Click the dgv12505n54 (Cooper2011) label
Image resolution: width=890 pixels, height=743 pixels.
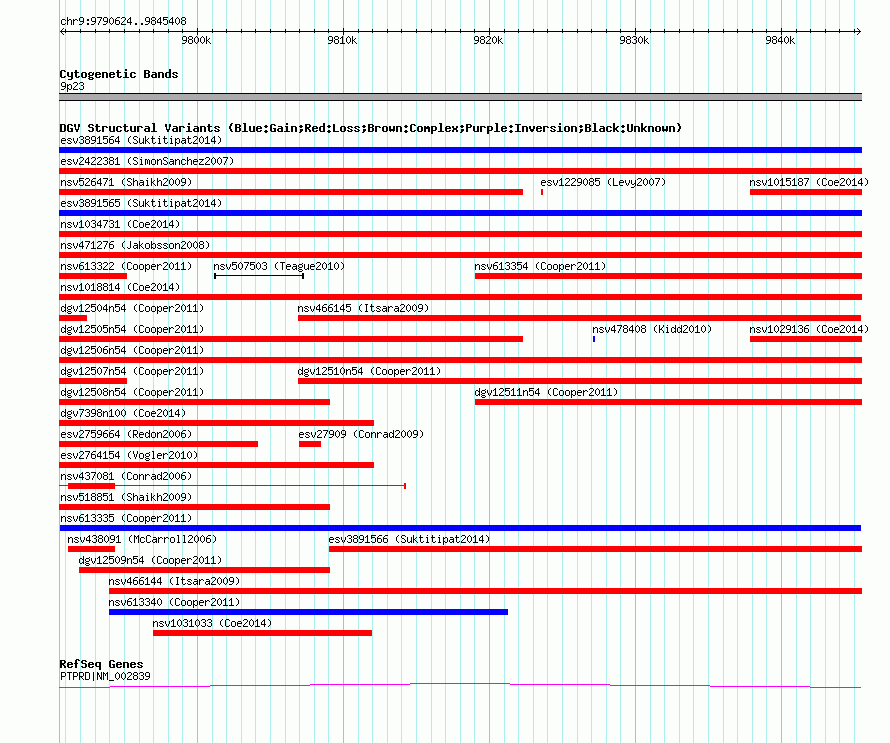(132, 329)
